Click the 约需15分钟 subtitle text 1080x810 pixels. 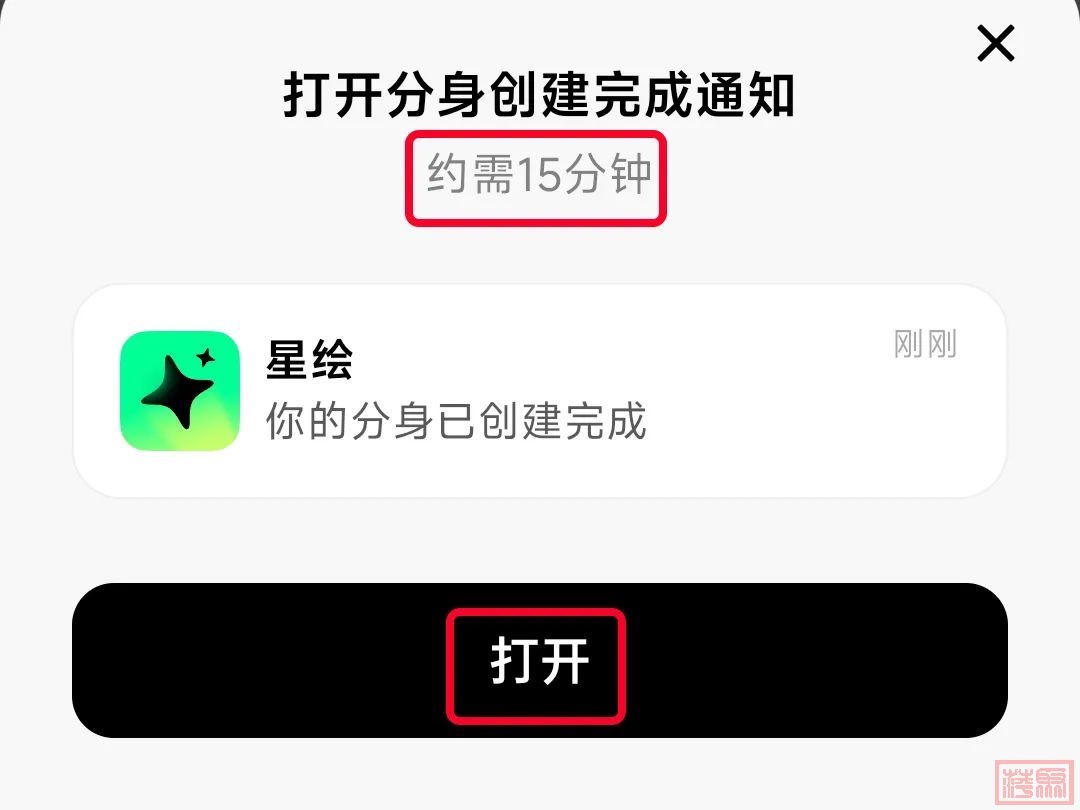pos(539,174)
